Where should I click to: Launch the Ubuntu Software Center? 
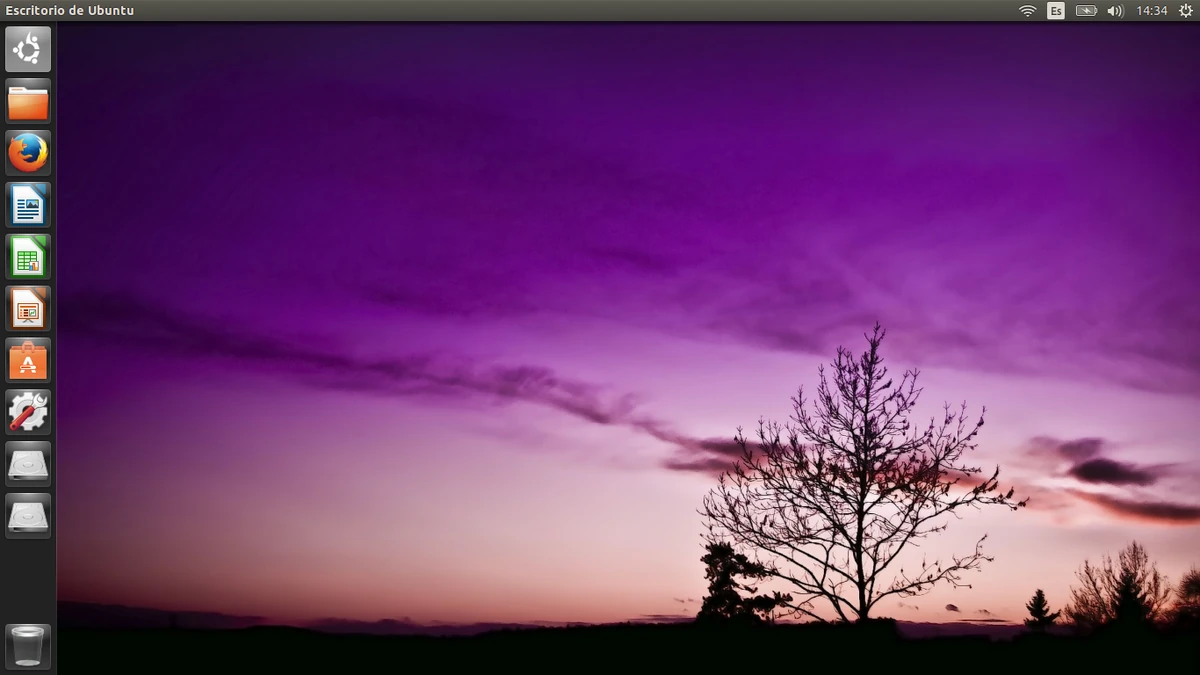point(28,360)
